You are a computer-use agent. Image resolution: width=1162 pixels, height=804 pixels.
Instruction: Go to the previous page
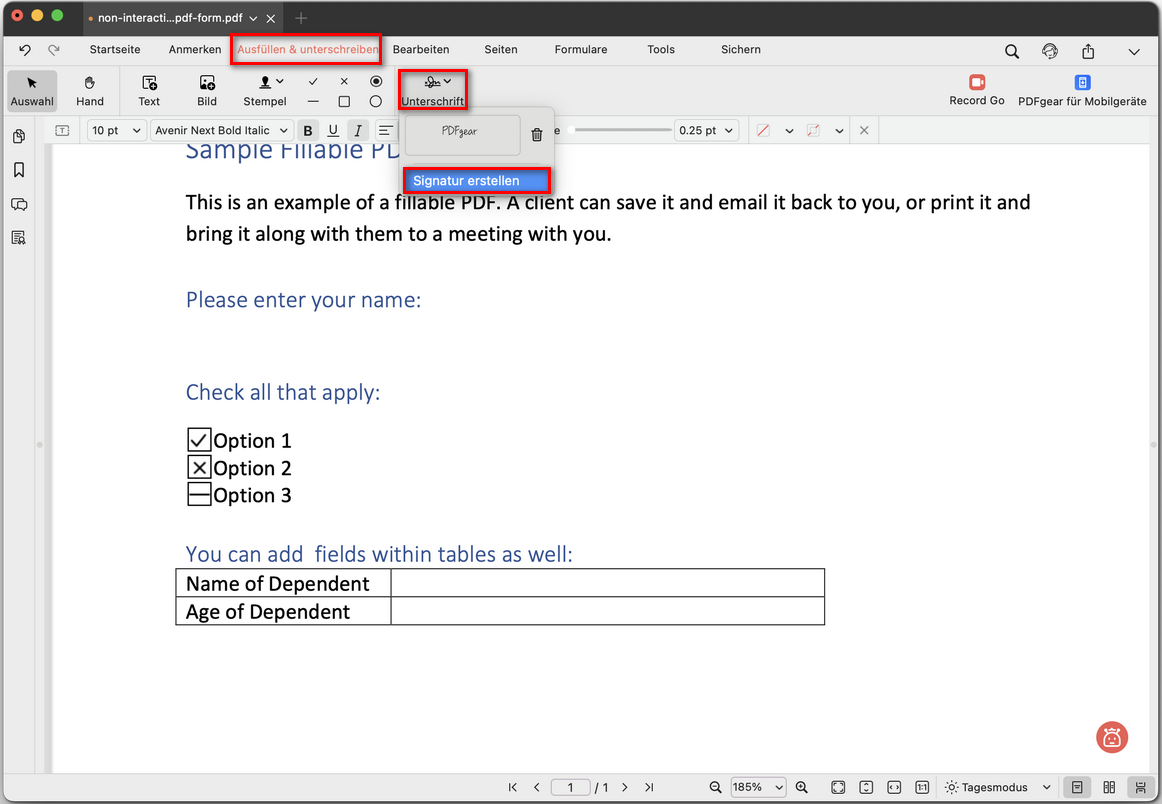(537, 787)
